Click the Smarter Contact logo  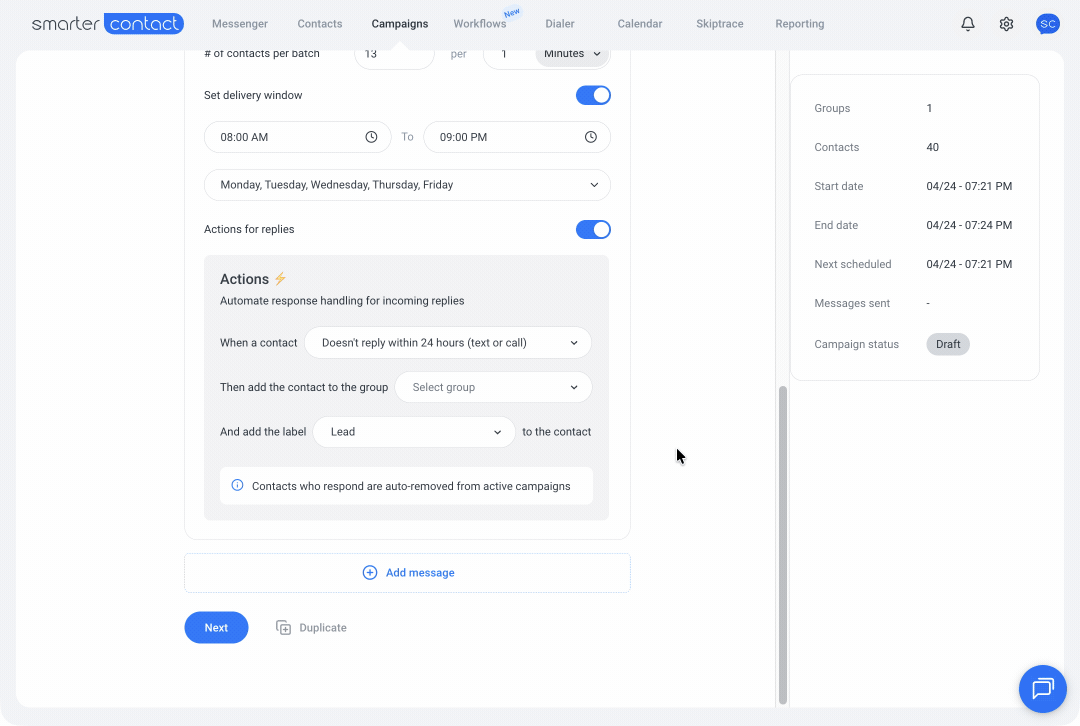pyautogui.click(x=107, y=24)
